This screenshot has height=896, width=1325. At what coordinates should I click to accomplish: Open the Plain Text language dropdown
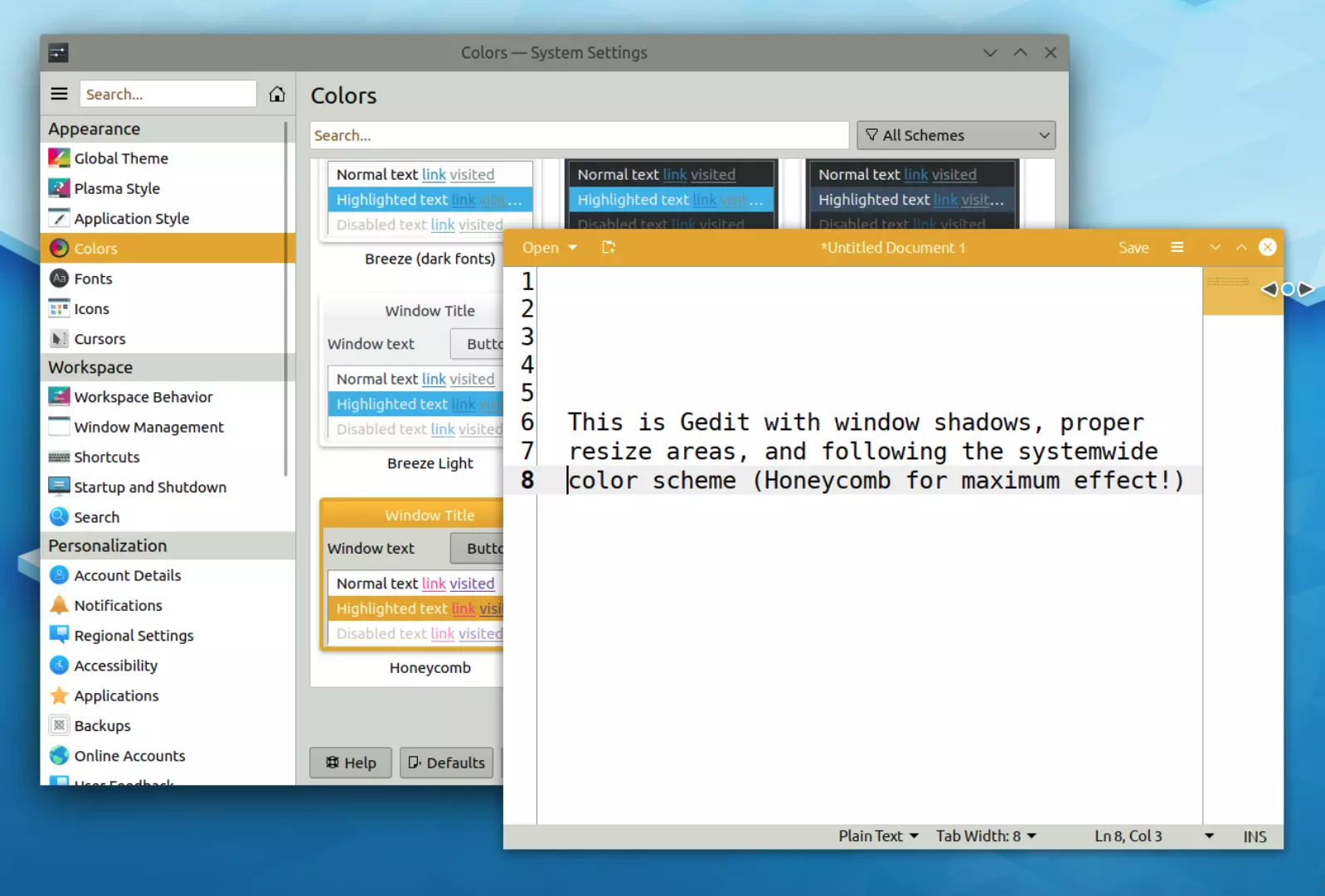tap(878, 836)
